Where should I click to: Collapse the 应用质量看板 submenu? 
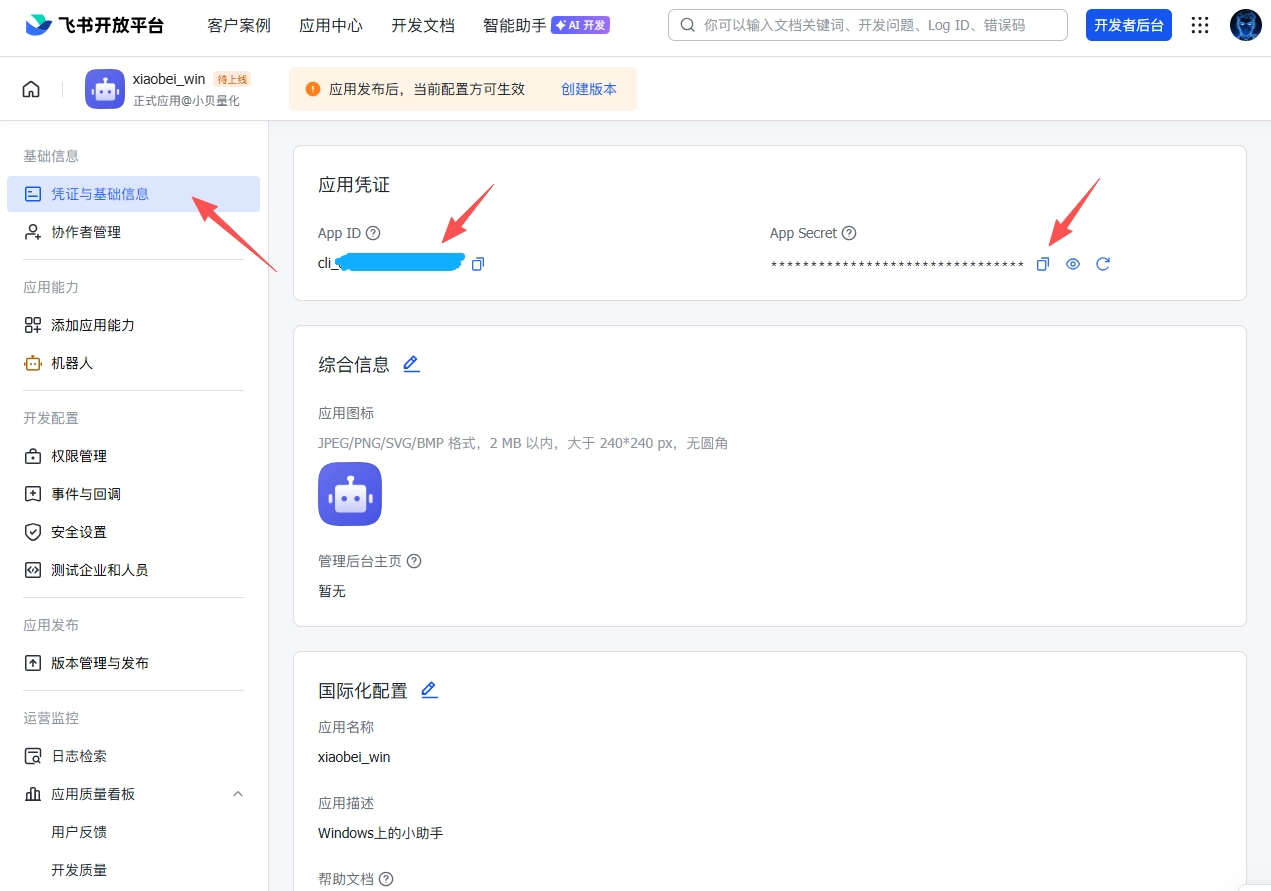click(x=238, y=793)
